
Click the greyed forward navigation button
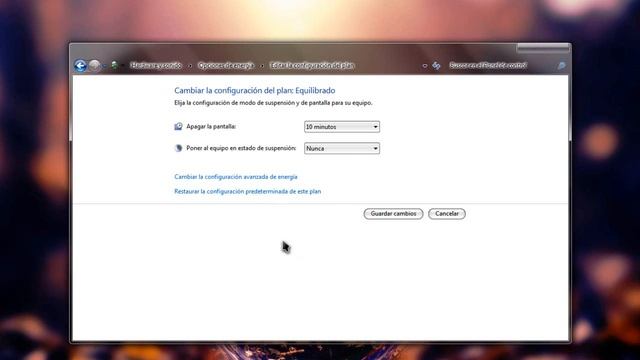click(x=94, y=65)
